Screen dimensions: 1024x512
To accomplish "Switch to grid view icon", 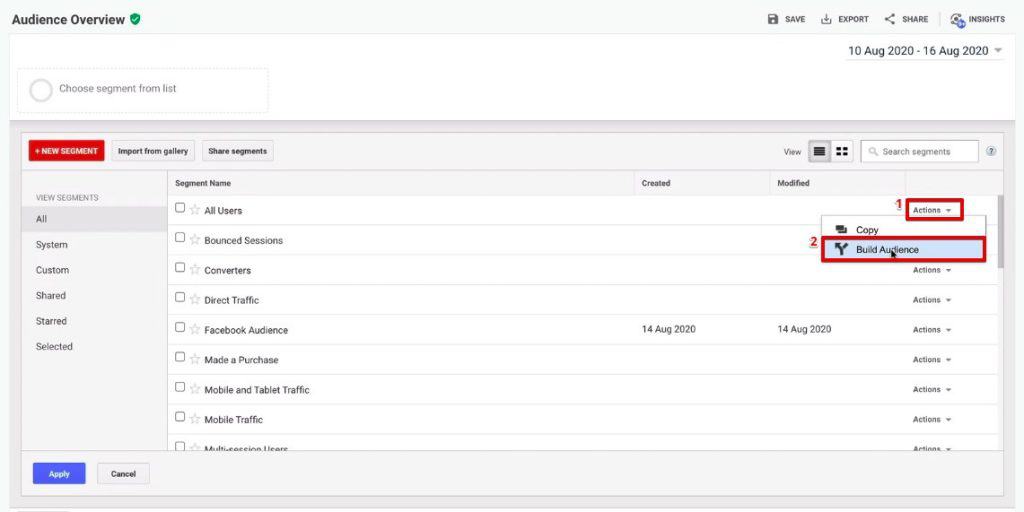I will pyautogui.click(x=842, y=152).
